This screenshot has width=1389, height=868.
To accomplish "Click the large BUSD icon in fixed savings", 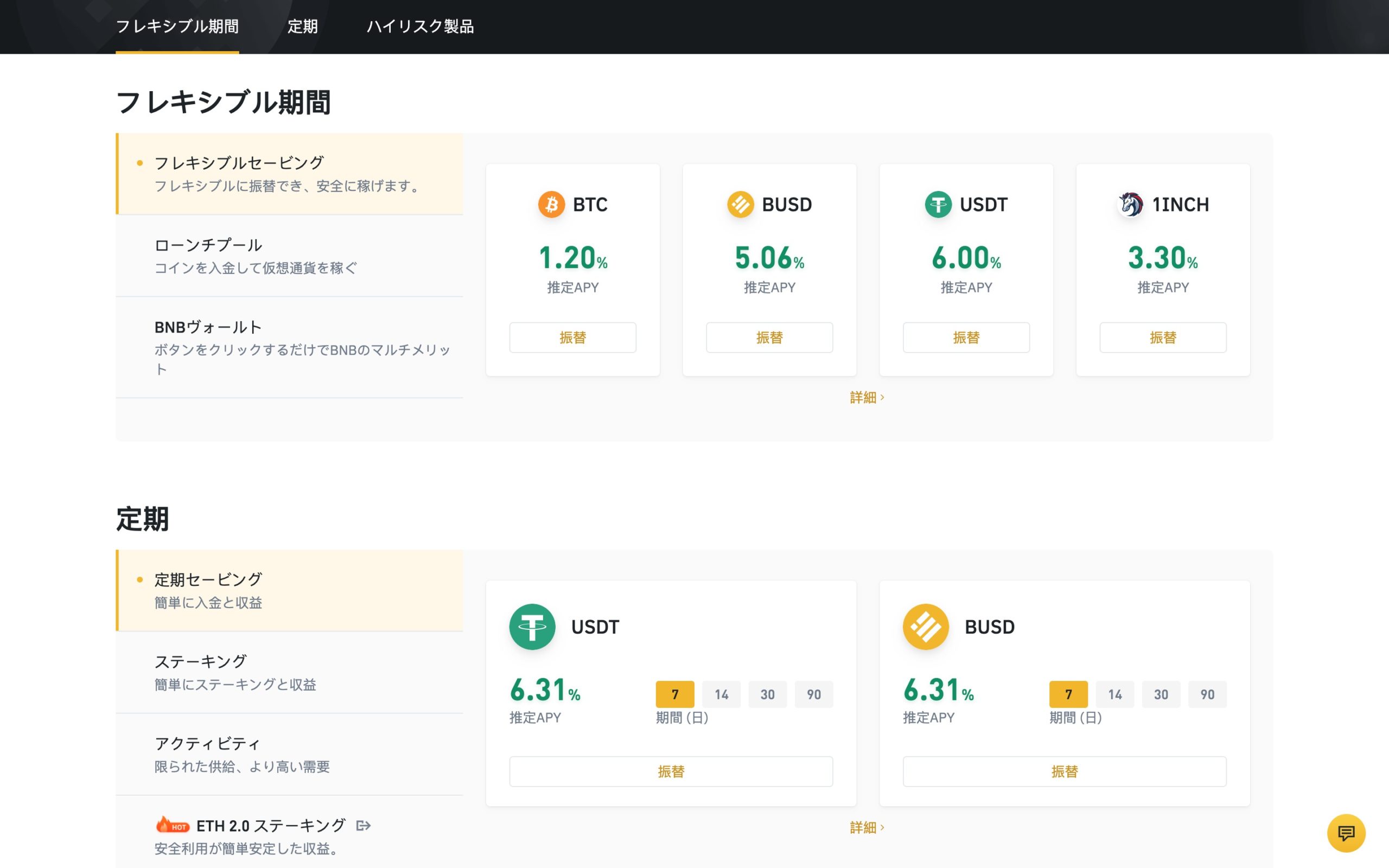I will tap(925, 627).
